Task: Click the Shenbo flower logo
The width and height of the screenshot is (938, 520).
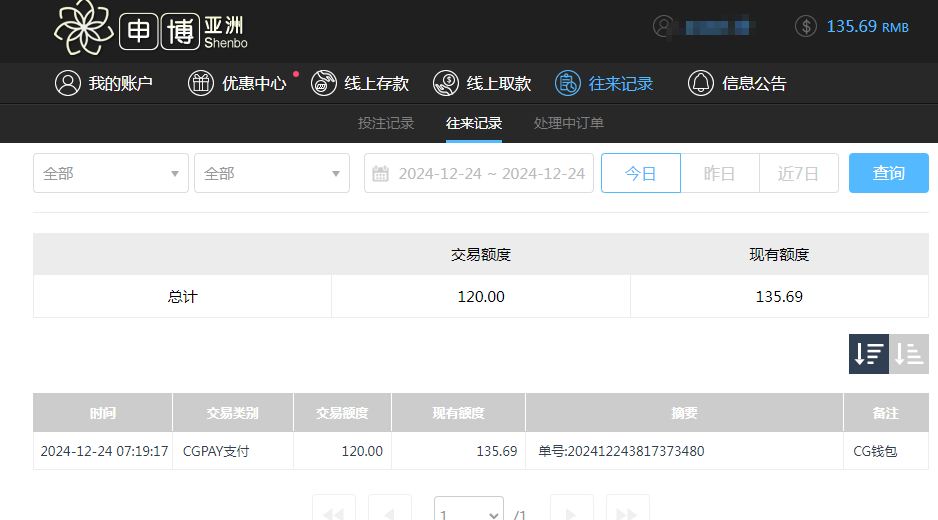Action: (x=83, y=28)
